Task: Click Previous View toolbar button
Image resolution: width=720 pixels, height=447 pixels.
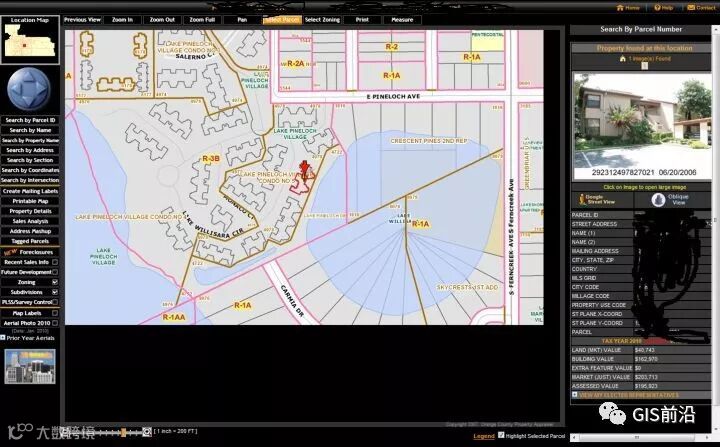Action: coord(82,20)
